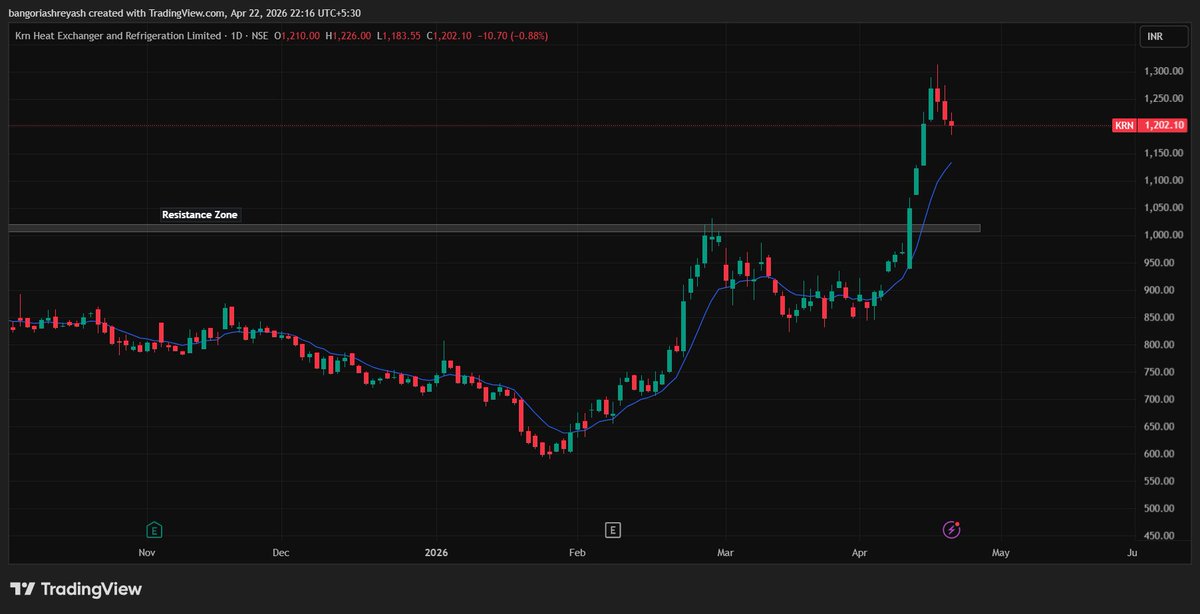Screen dimensions: 1200x614
Task: Click the high price H1,226.00 value
Action: pos(348,35)
